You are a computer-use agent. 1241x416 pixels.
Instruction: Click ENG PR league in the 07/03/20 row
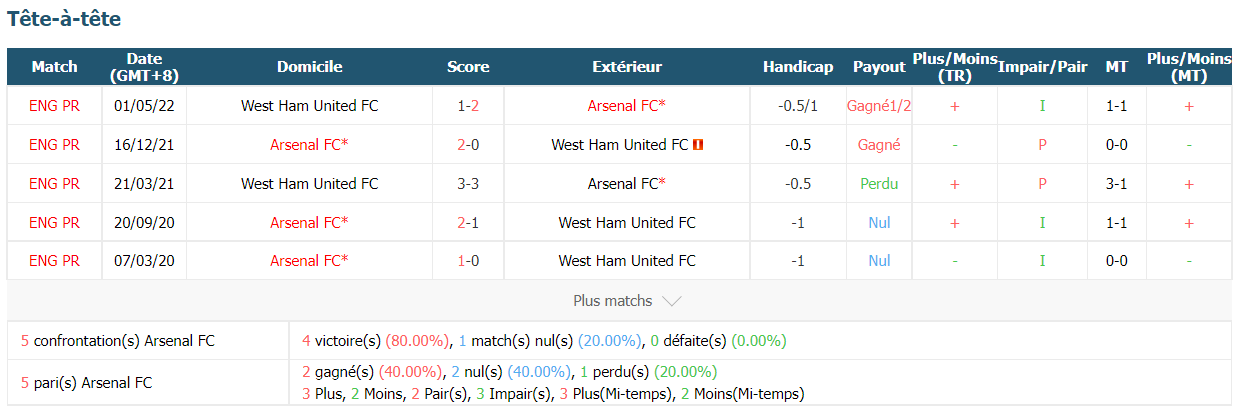[54, 261]
